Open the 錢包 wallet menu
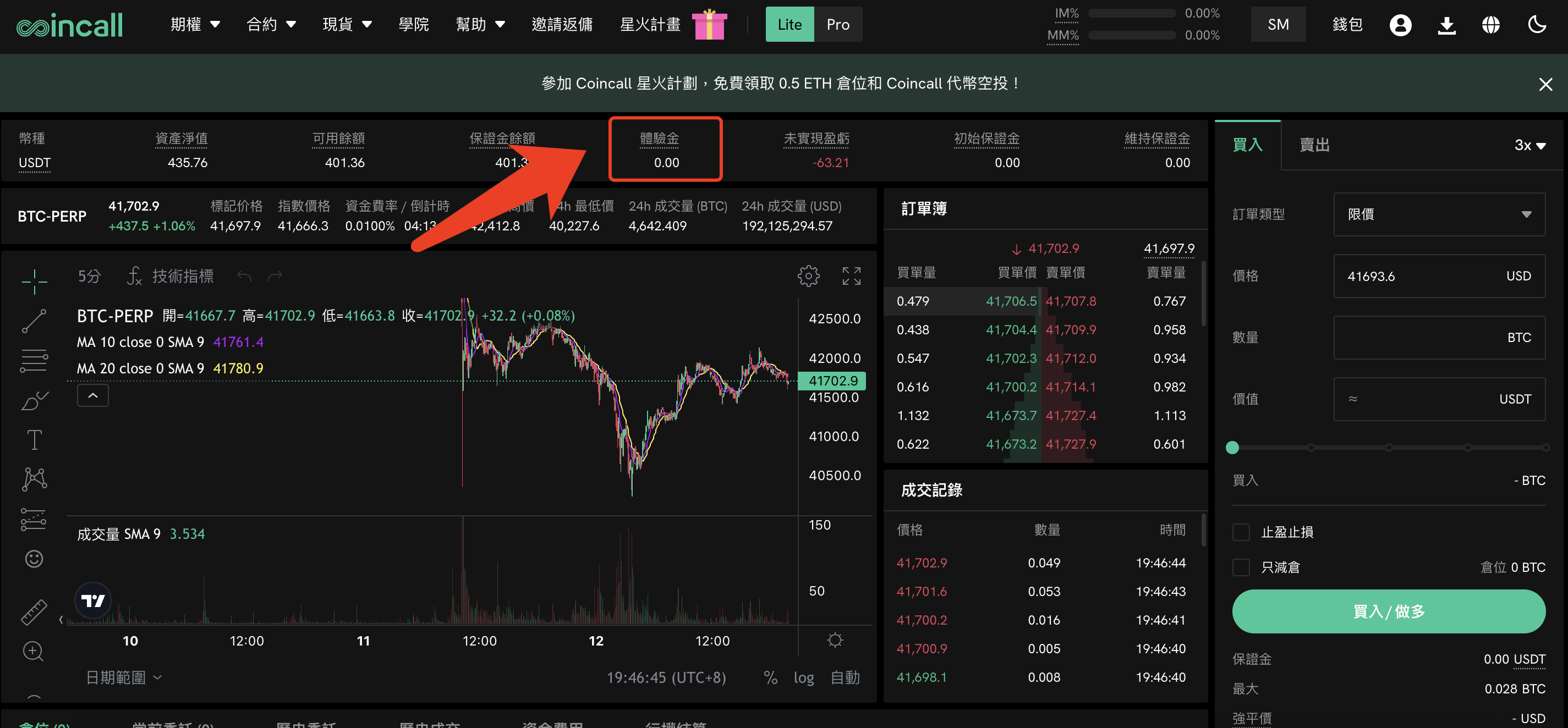This screenshot has height=728, width=1568. (1347, 24)
